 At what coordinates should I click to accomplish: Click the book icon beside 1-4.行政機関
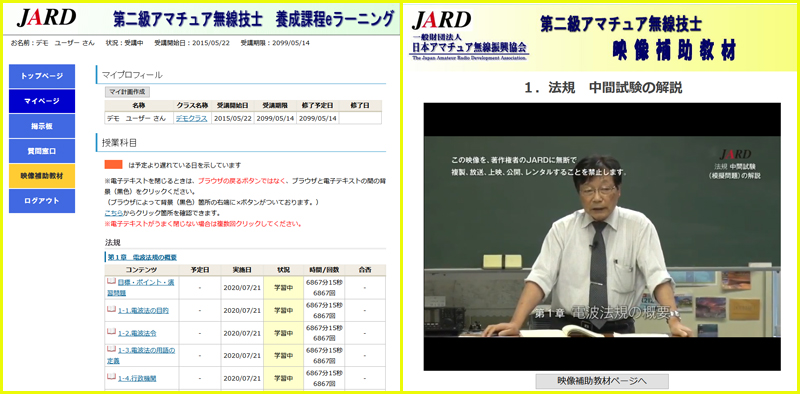click(x=111, y=377)
